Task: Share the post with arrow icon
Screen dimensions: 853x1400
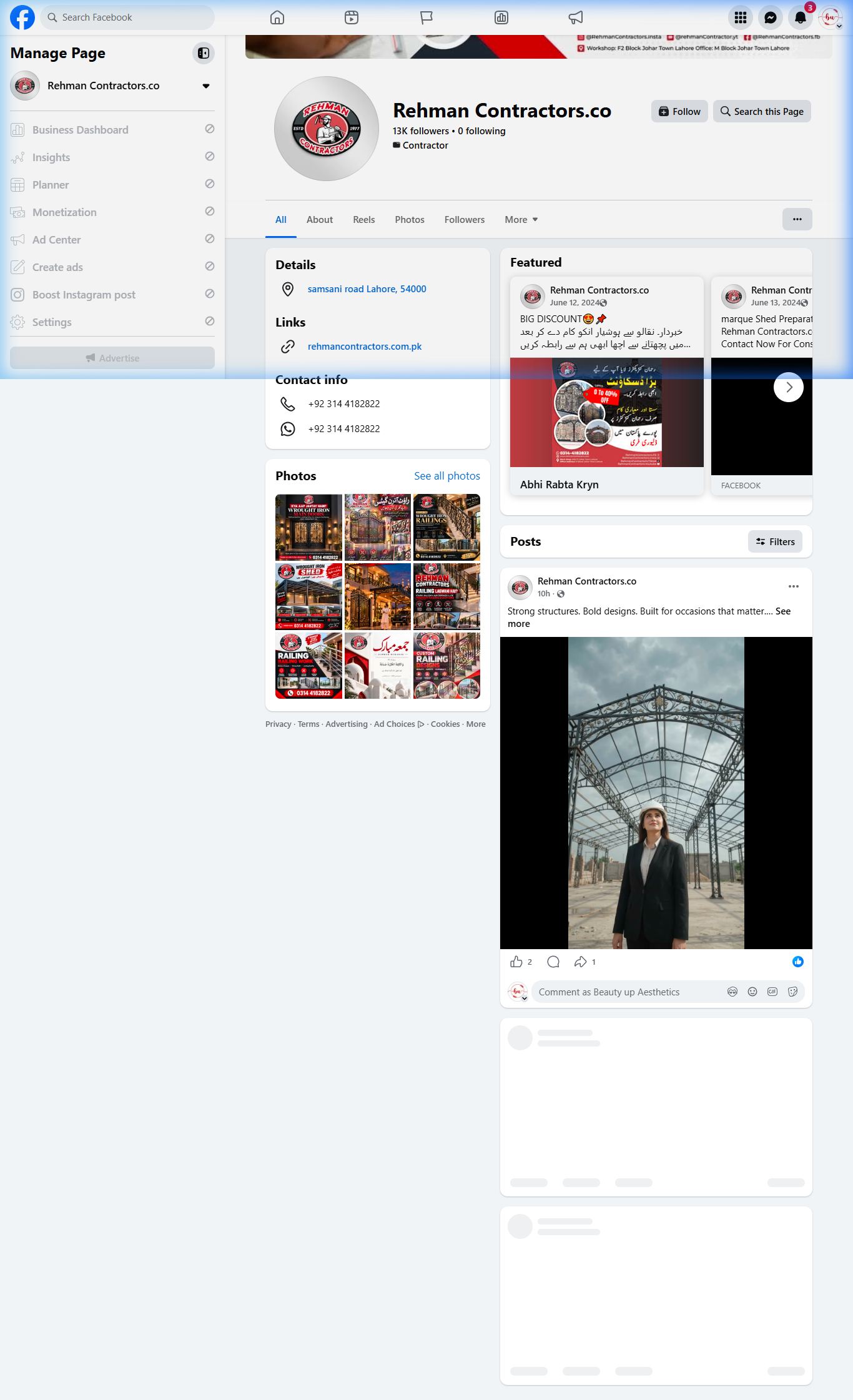Action: [581, 962]
